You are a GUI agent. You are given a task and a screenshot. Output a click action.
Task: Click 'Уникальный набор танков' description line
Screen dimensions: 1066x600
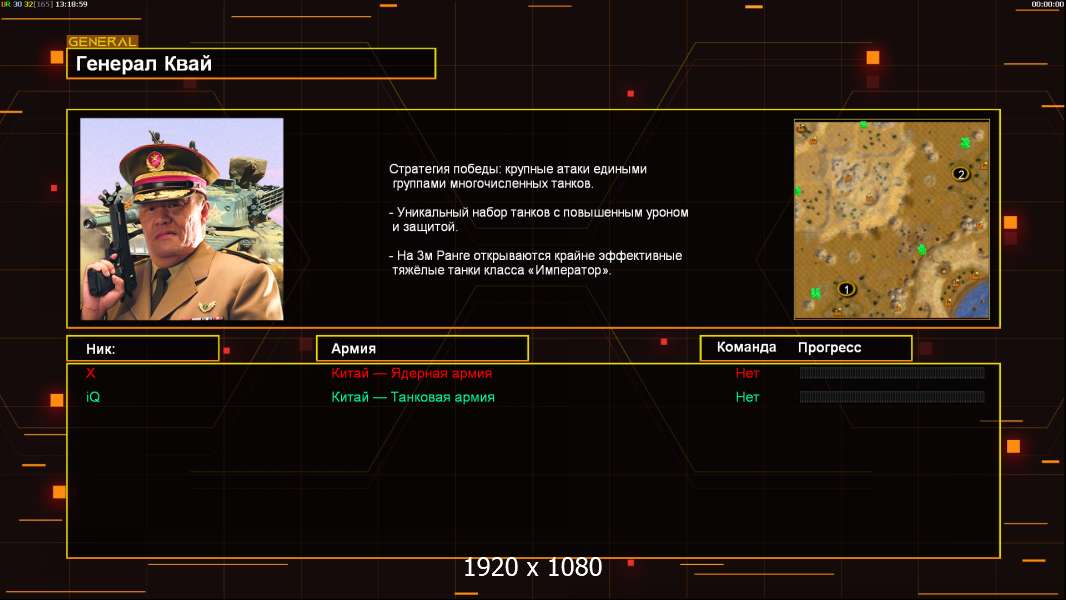538,219
